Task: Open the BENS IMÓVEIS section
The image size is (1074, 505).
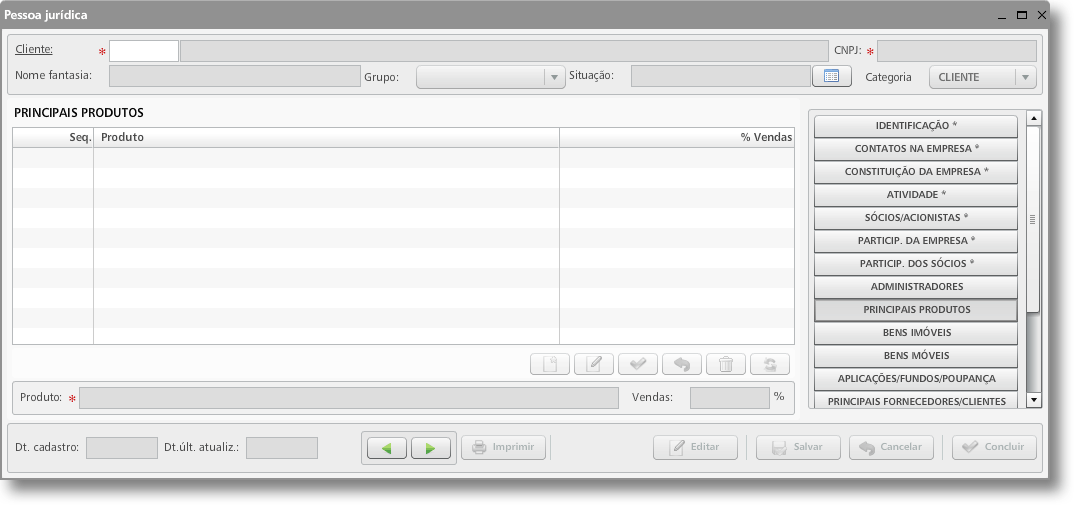Action: pyautogui.click(x=916, y=332)
